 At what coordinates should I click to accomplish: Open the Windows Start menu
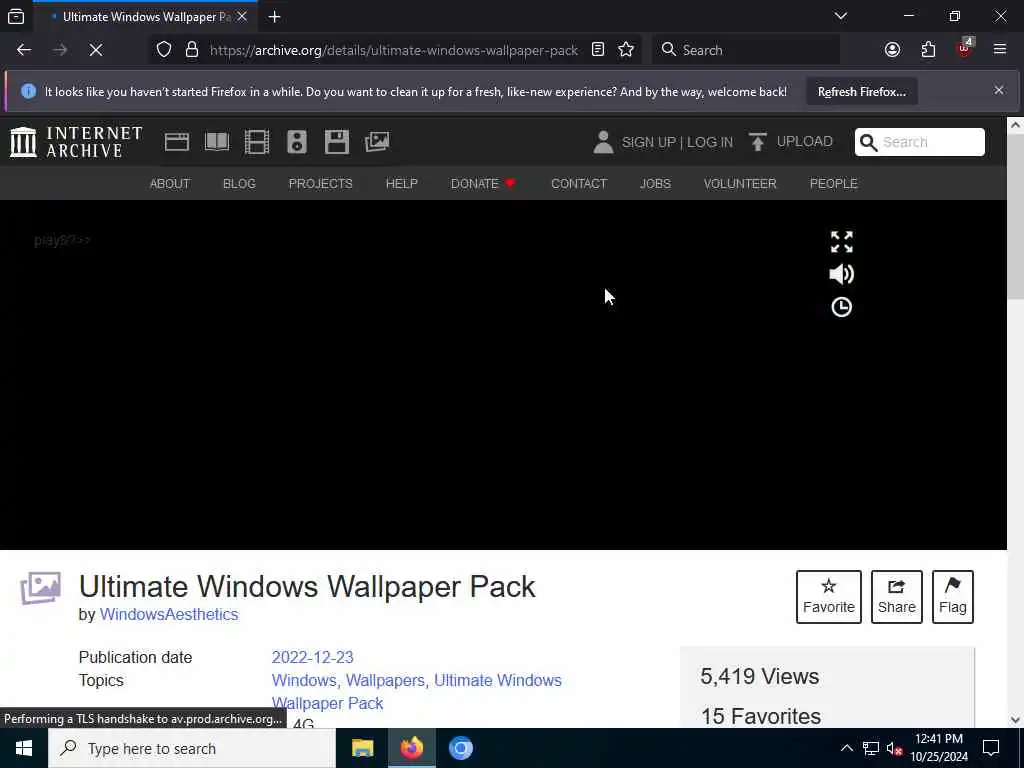pos(24,748)
